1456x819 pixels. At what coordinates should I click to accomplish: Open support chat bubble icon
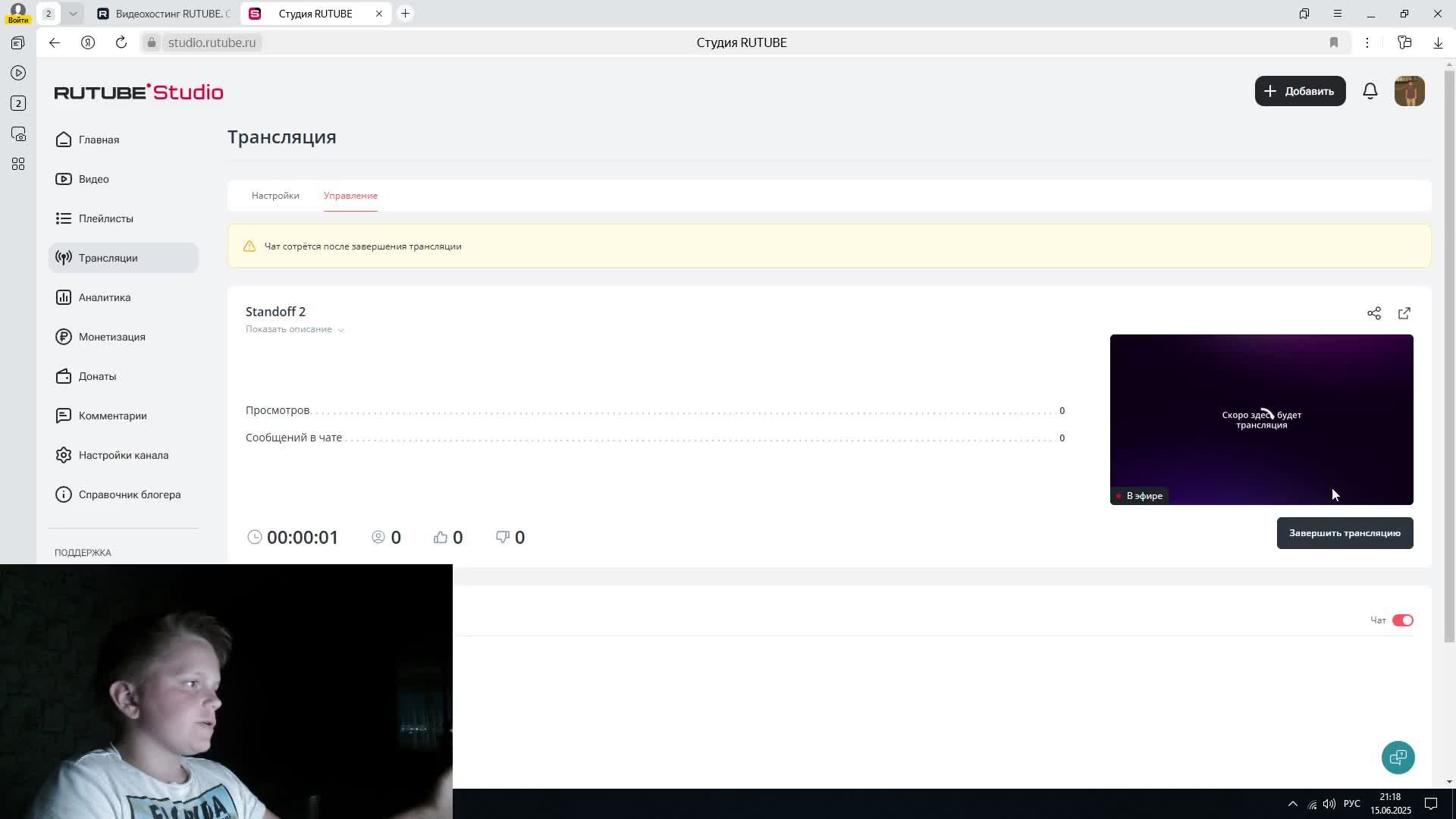(x=1398, y=757)
